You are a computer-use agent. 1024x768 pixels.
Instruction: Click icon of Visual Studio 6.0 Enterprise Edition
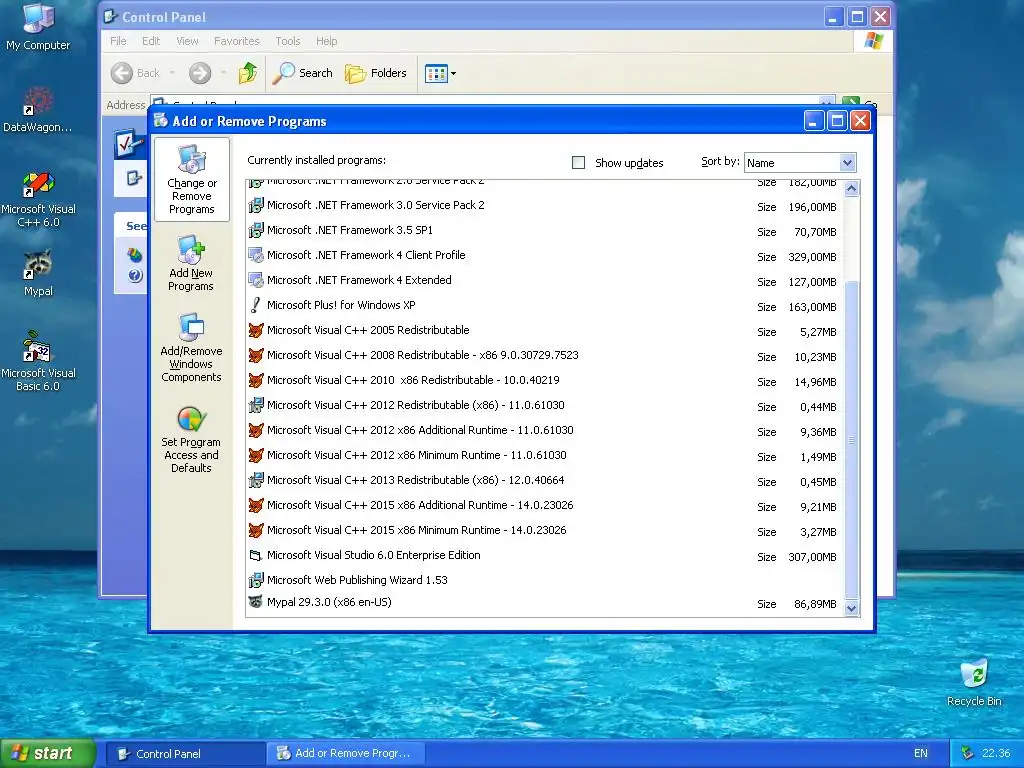pos(256,556)
